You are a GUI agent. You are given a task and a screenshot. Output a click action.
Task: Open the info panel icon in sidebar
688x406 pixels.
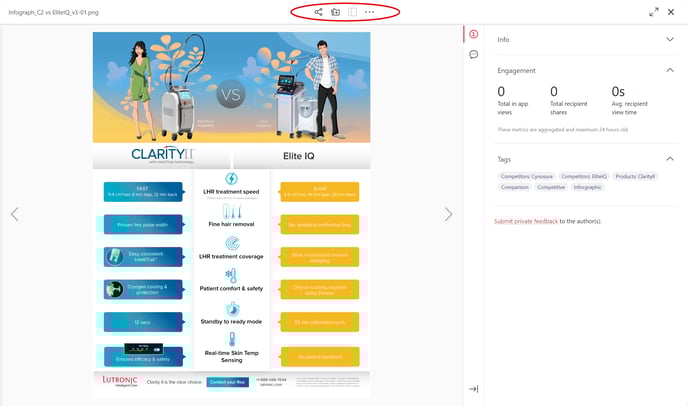tap(473, 35)
